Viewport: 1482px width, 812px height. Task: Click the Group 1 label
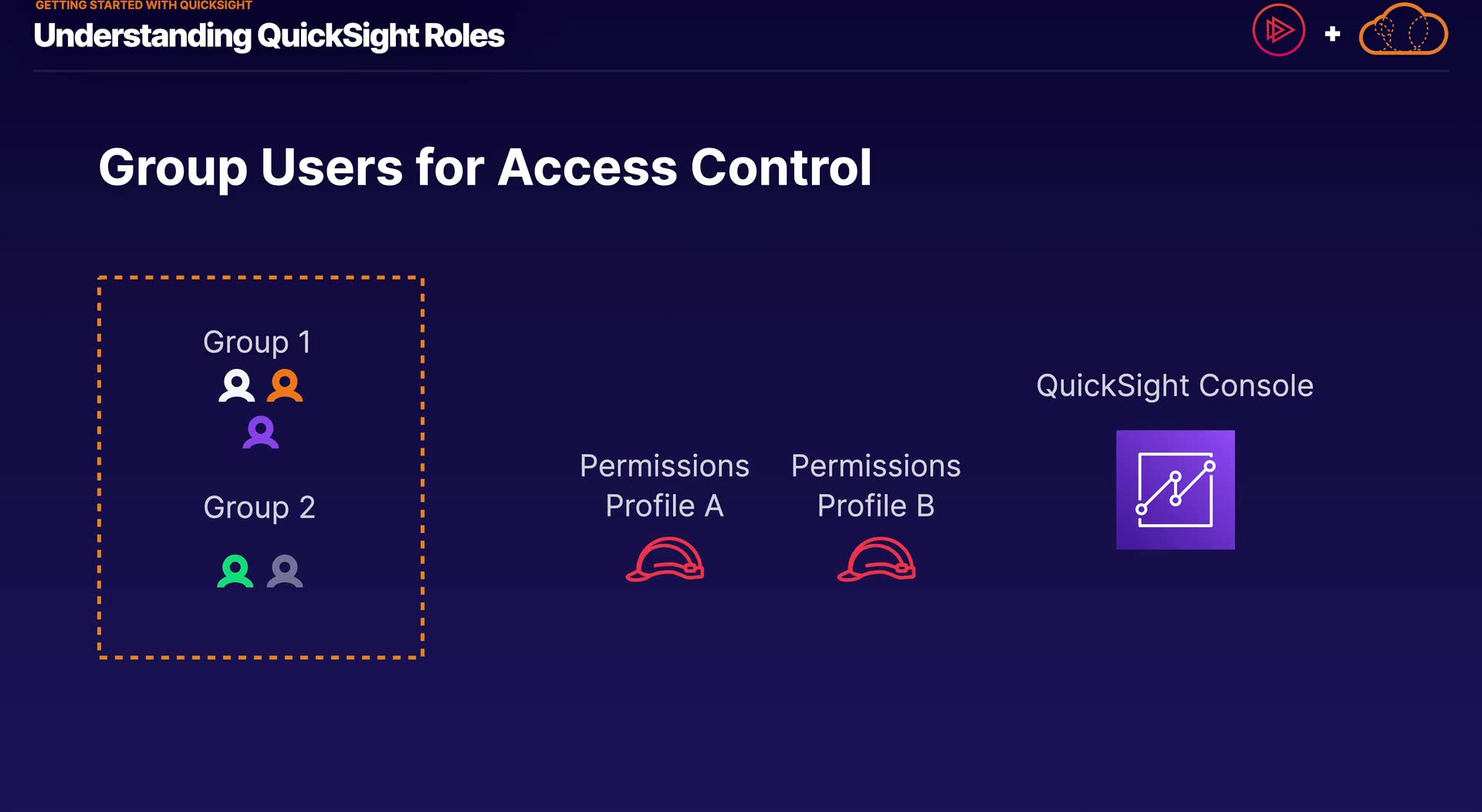click(257, 342)
